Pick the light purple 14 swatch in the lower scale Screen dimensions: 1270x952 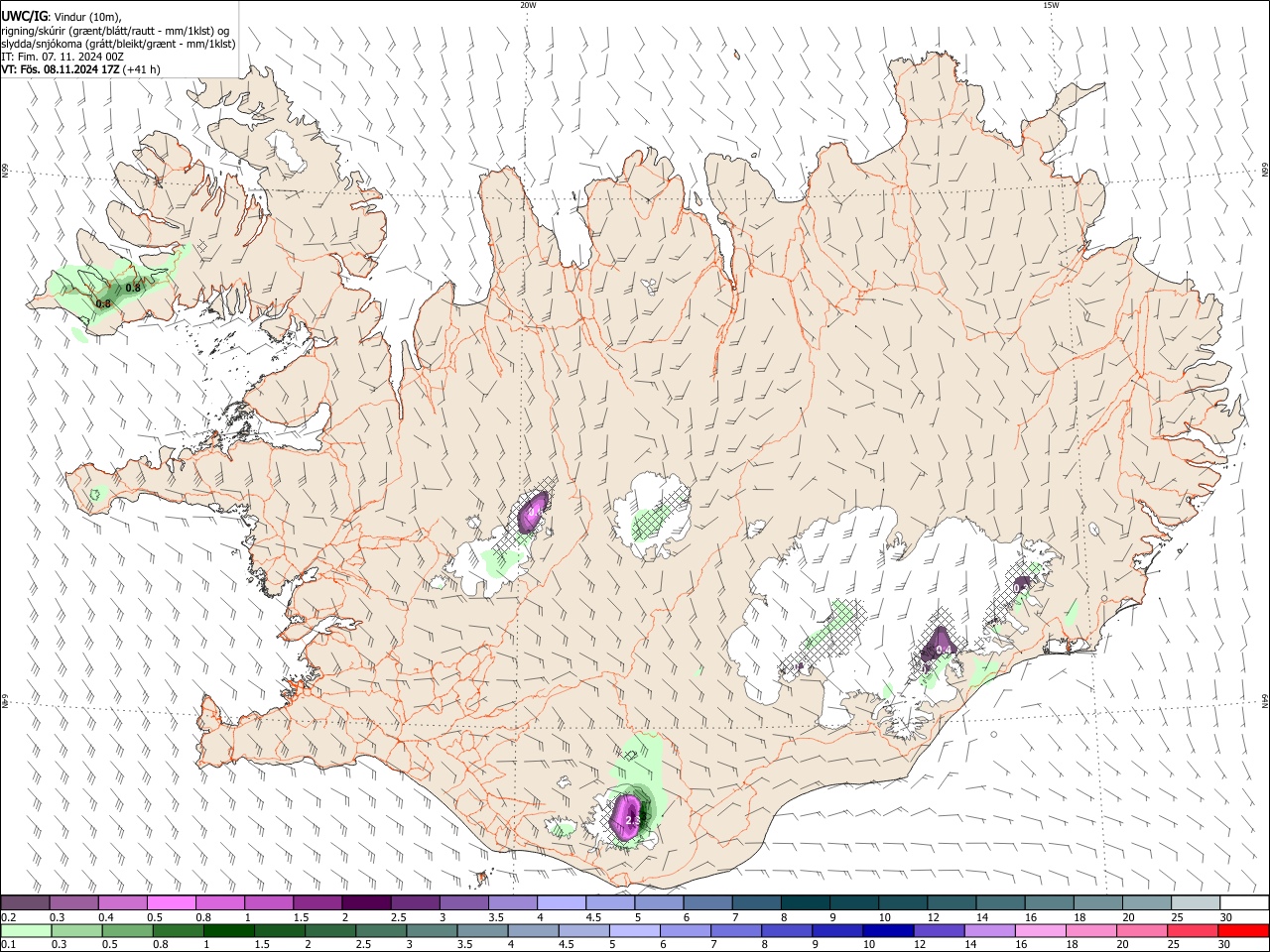click(988, 930)
